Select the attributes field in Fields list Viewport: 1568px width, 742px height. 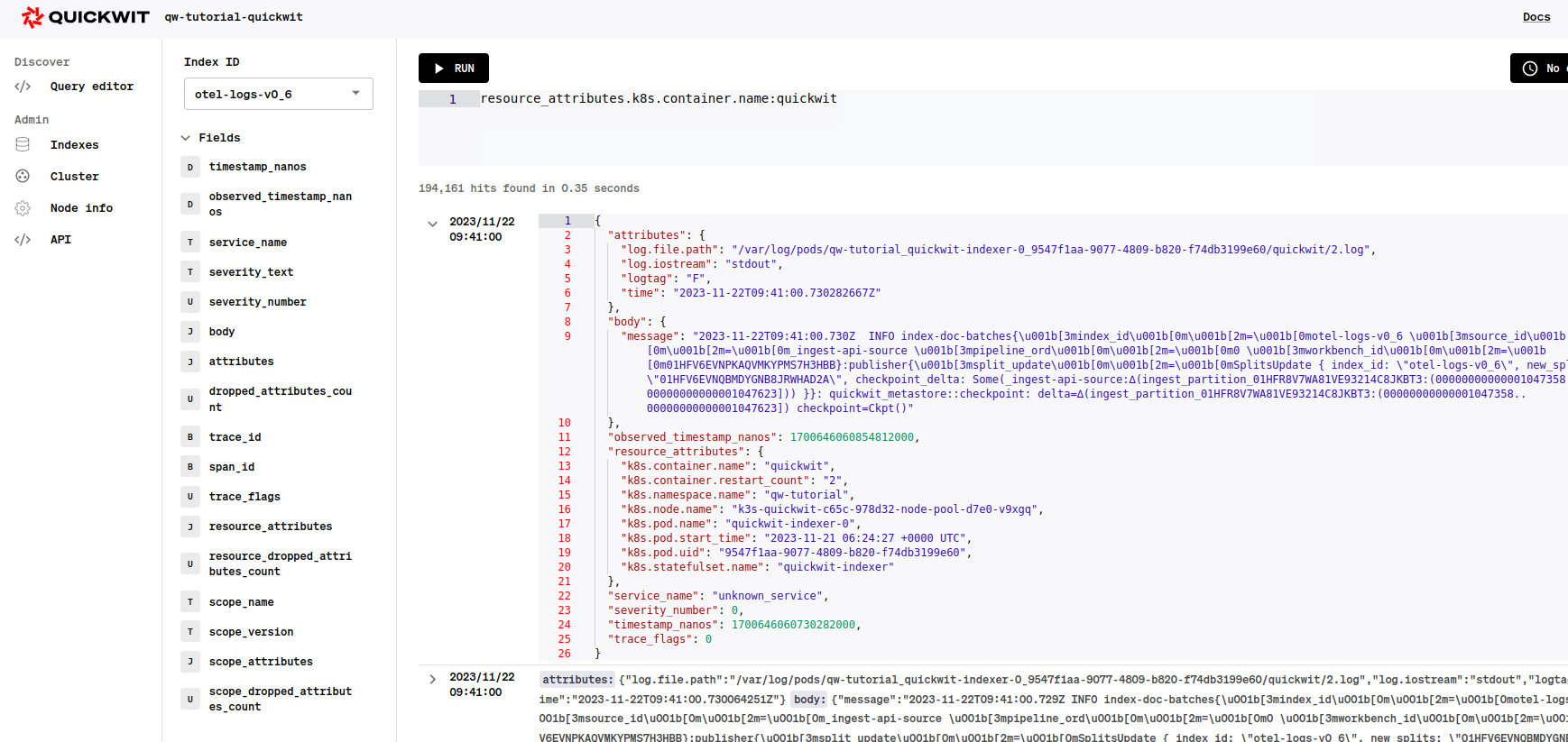point(241,362)
